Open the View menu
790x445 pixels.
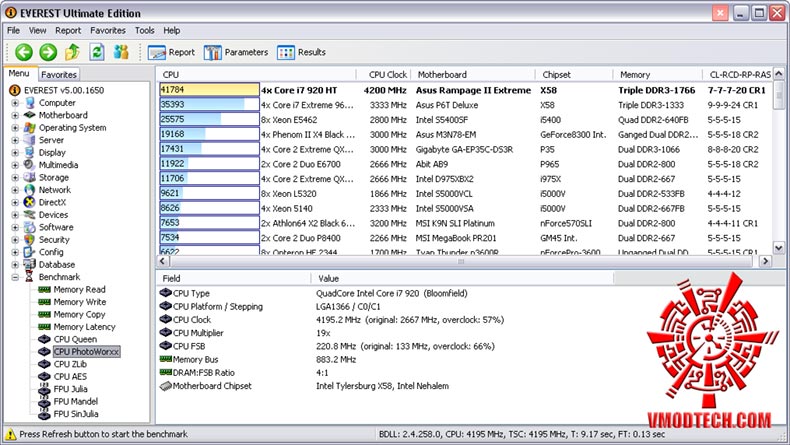(37, 30)
